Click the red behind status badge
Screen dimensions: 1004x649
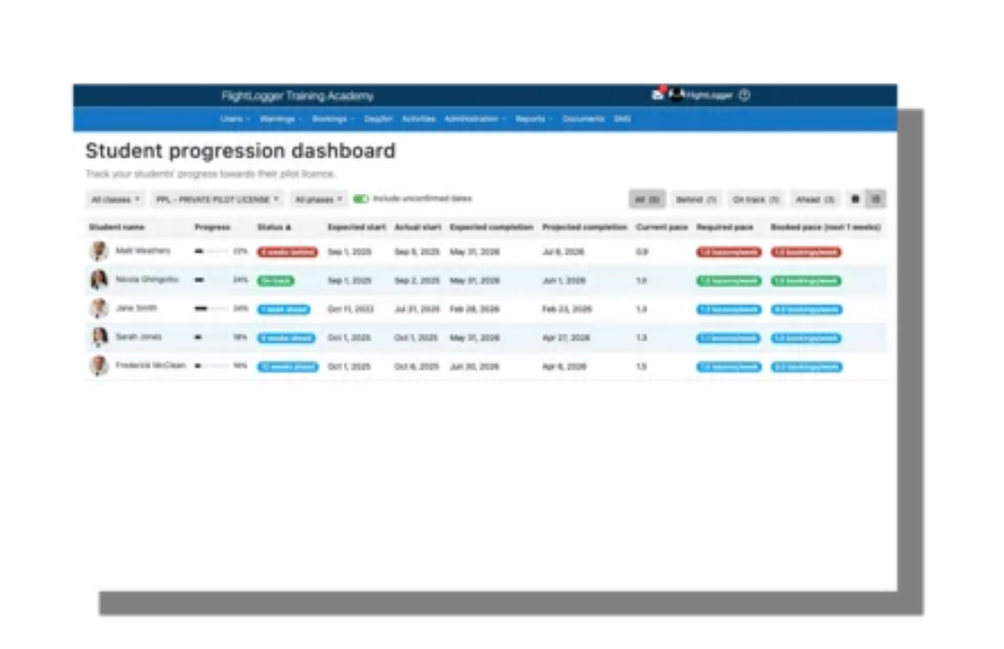pos(287,252)
